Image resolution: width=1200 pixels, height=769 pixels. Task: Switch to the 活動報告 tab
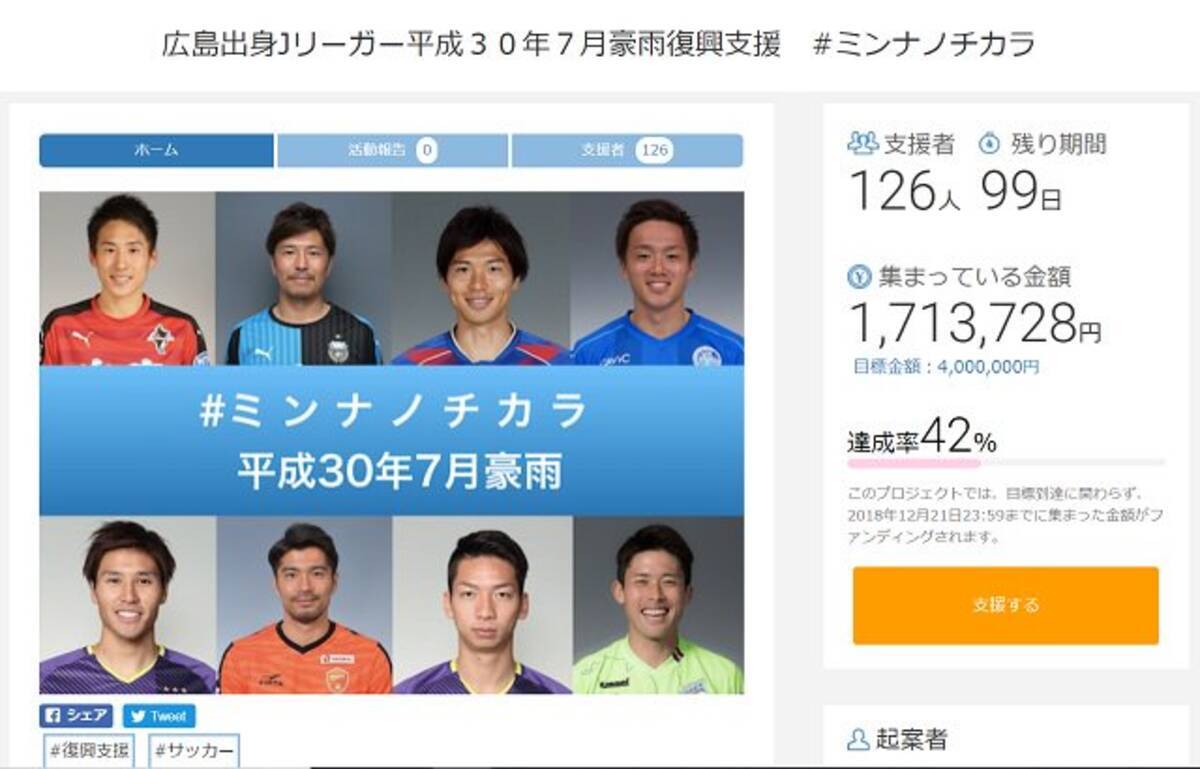pos(392,151)
